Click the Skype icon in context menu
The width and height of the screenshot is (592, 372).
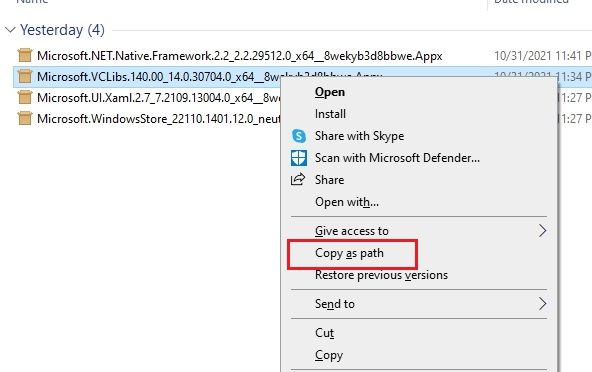[299, 136]
